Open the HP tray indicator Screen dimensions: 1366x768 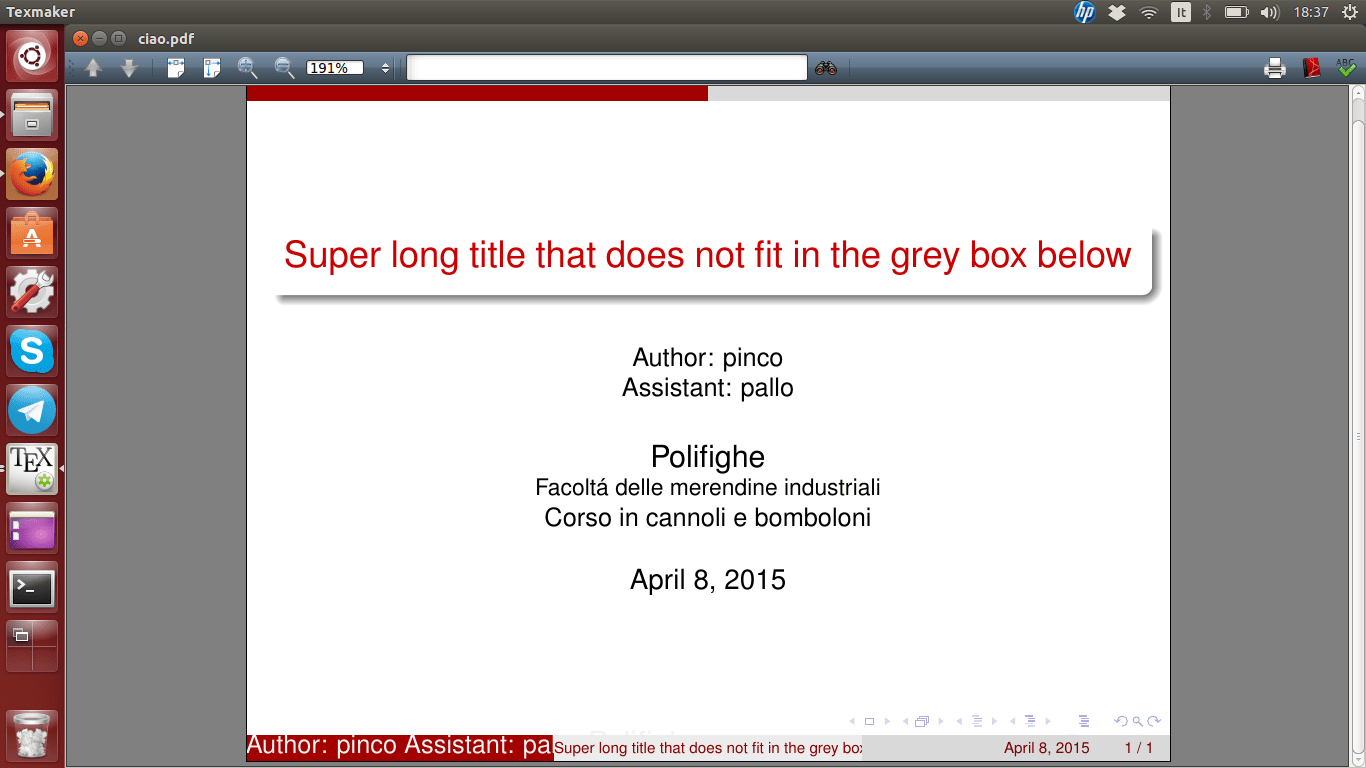1084,12
